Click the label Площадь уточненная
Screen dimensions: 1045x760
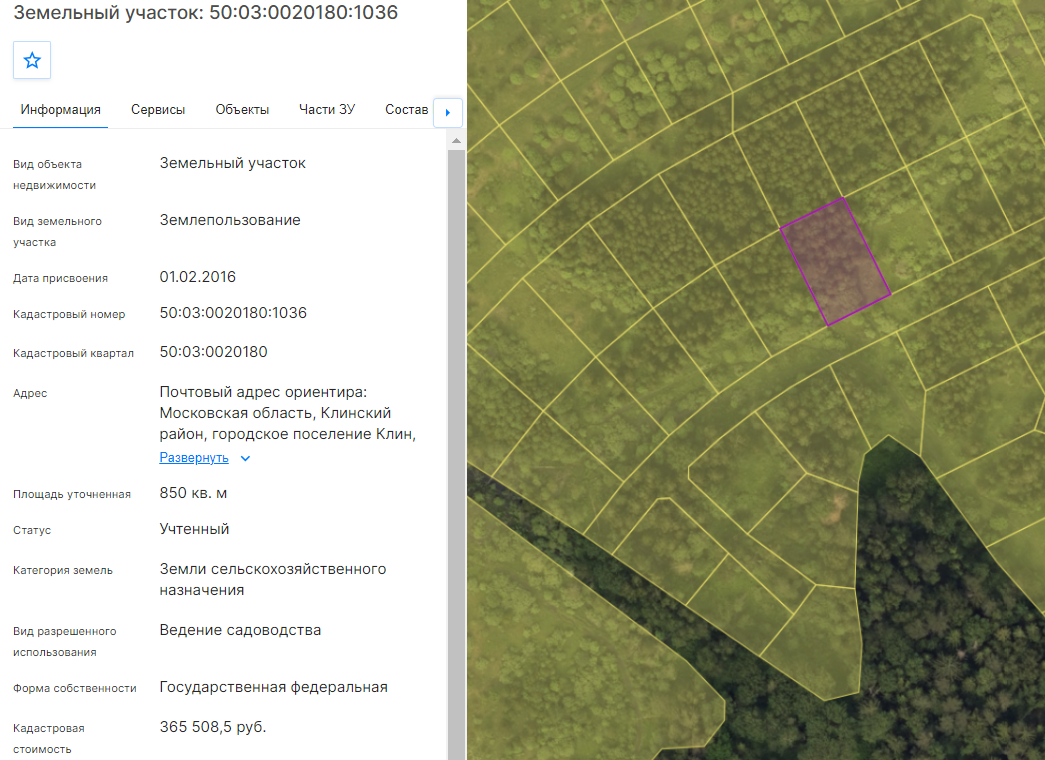point(71,494)
